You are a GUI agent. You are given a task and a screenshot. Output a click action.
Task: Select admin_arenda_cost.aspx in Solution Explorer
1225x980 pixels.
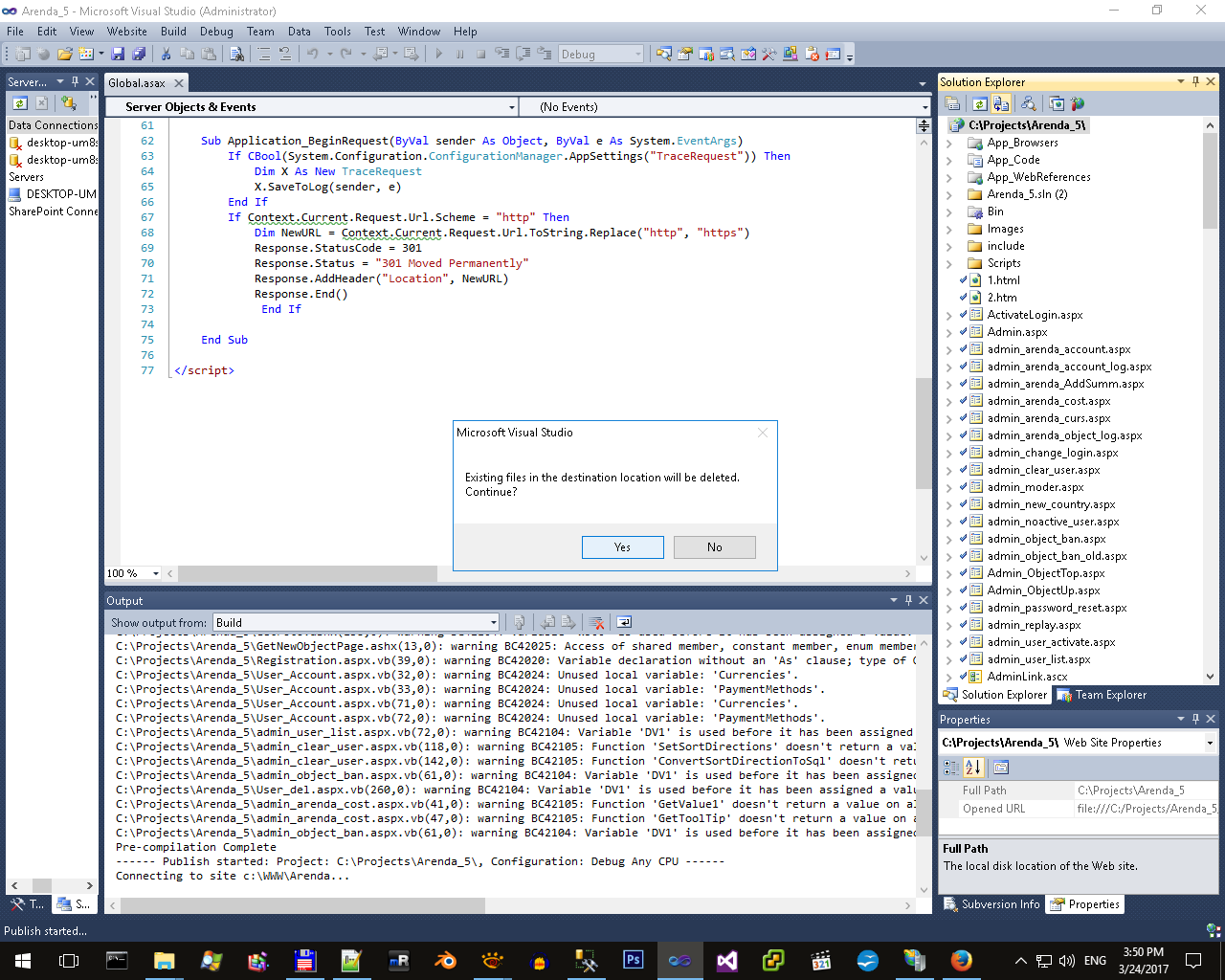(x=1049, y=401)
